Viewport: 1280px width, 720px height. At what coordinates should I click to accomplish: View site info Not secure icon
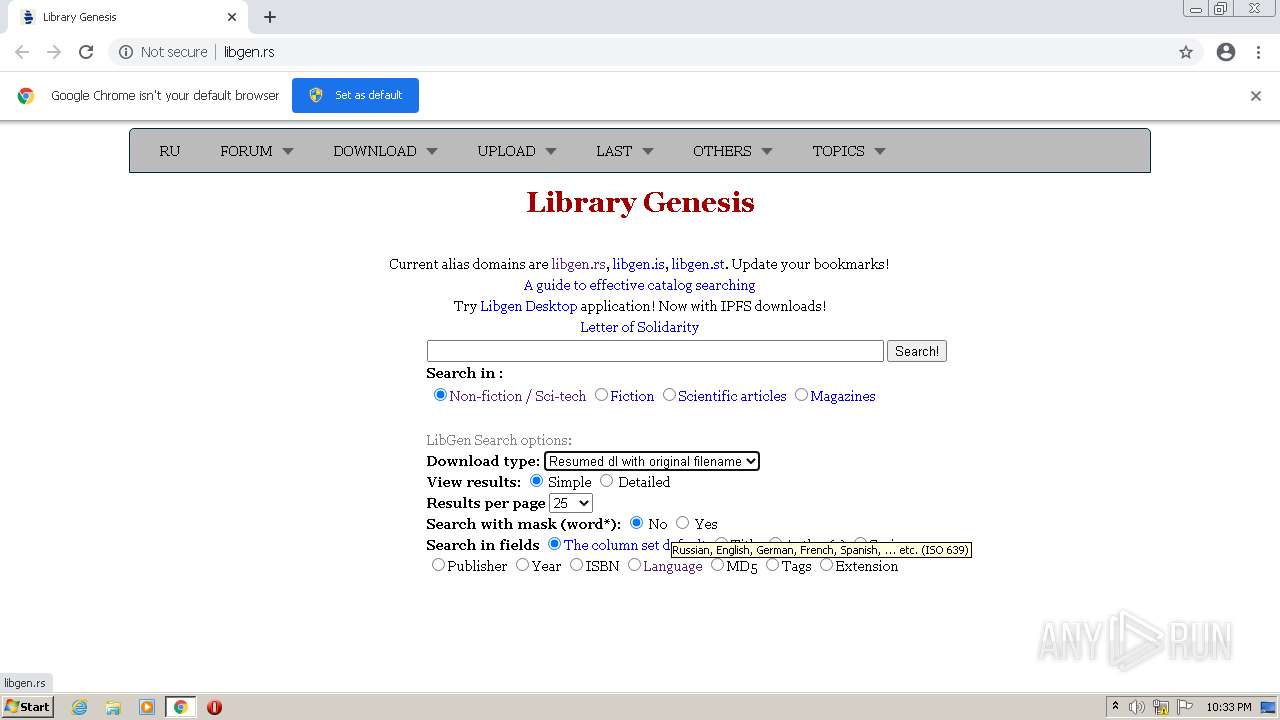126,52
